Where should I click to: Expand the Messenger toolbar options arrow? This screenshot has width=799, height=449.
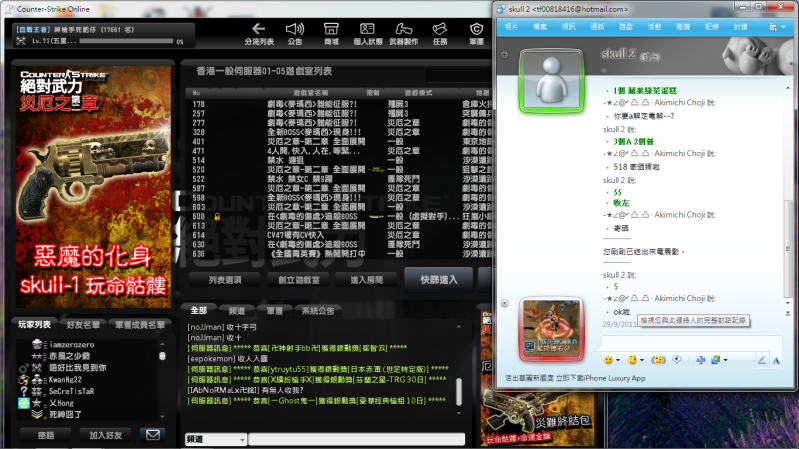[x=783, y=28]
